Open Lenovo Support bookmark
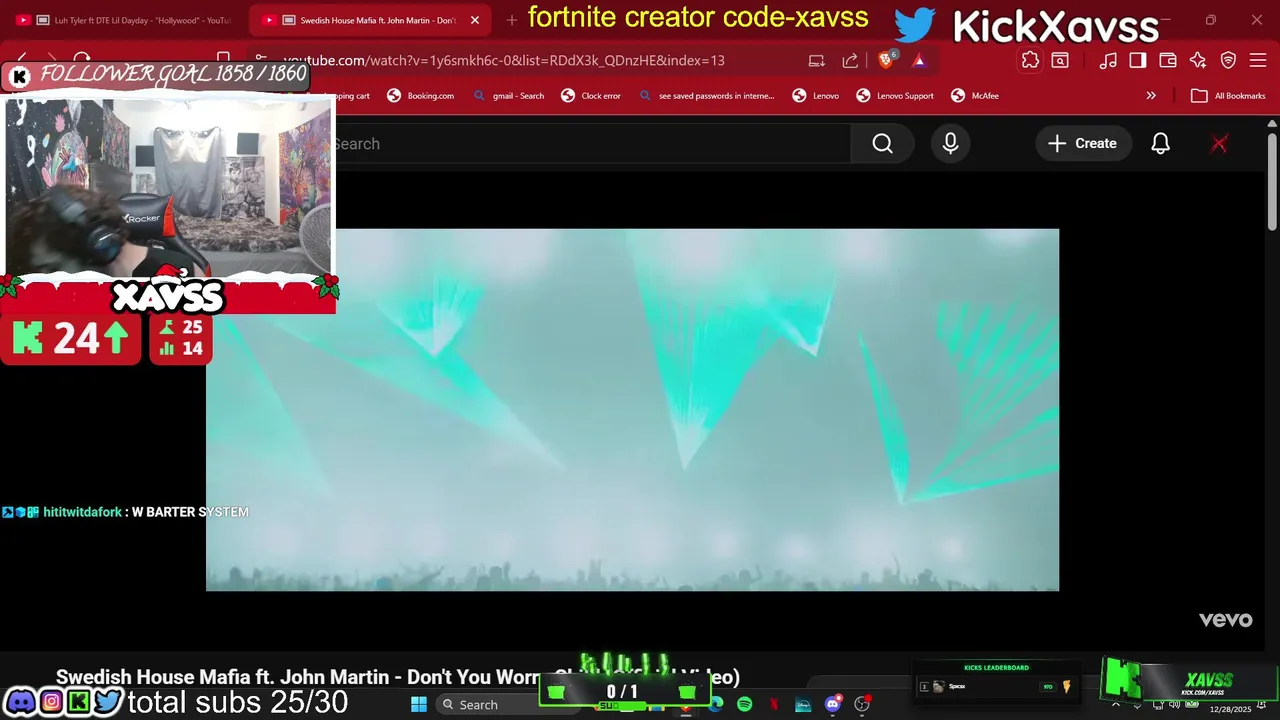The height and width of the screenshot is (720, 1280). [x=895, y=96]
